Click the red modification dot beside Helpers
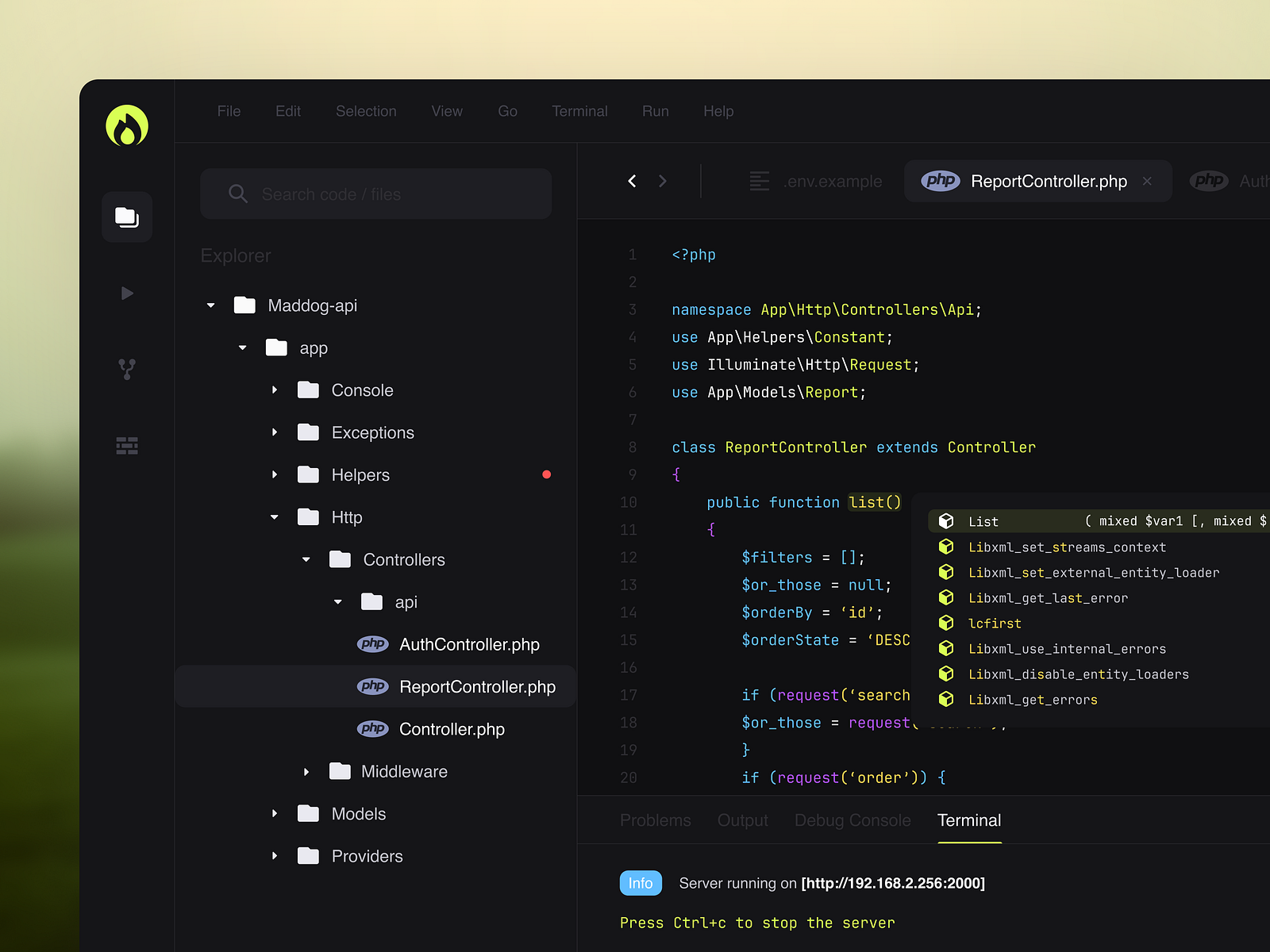1270x952 pixels. pos(546,474)
